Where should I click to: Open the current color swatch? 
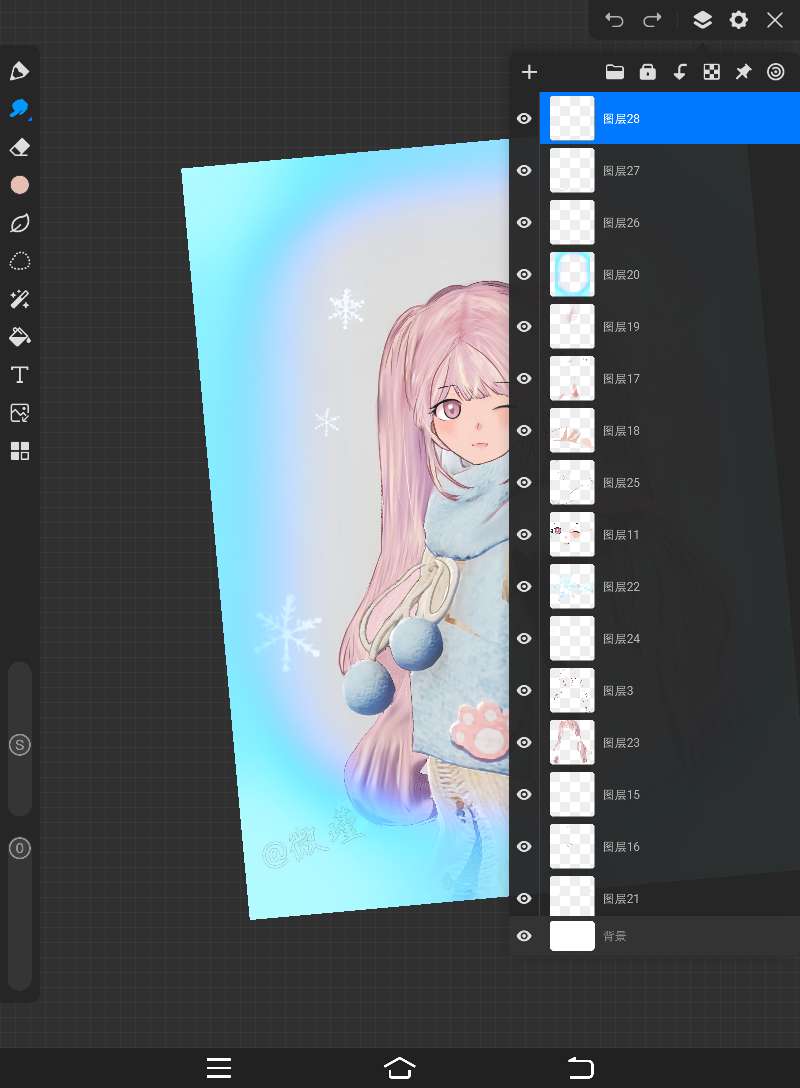click(x=19, y=185)
